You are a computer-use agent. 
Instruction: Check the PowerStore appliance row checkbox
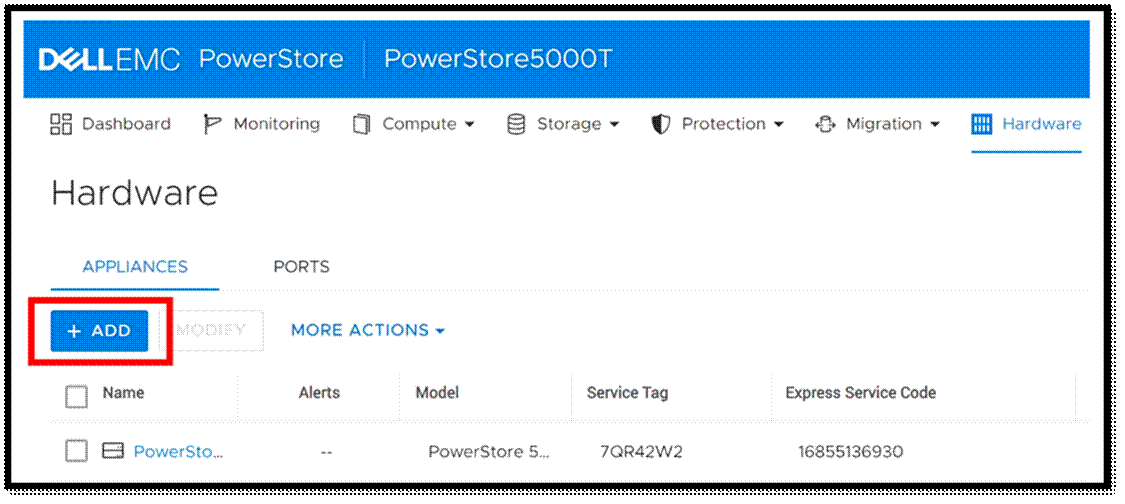[77, 451]
